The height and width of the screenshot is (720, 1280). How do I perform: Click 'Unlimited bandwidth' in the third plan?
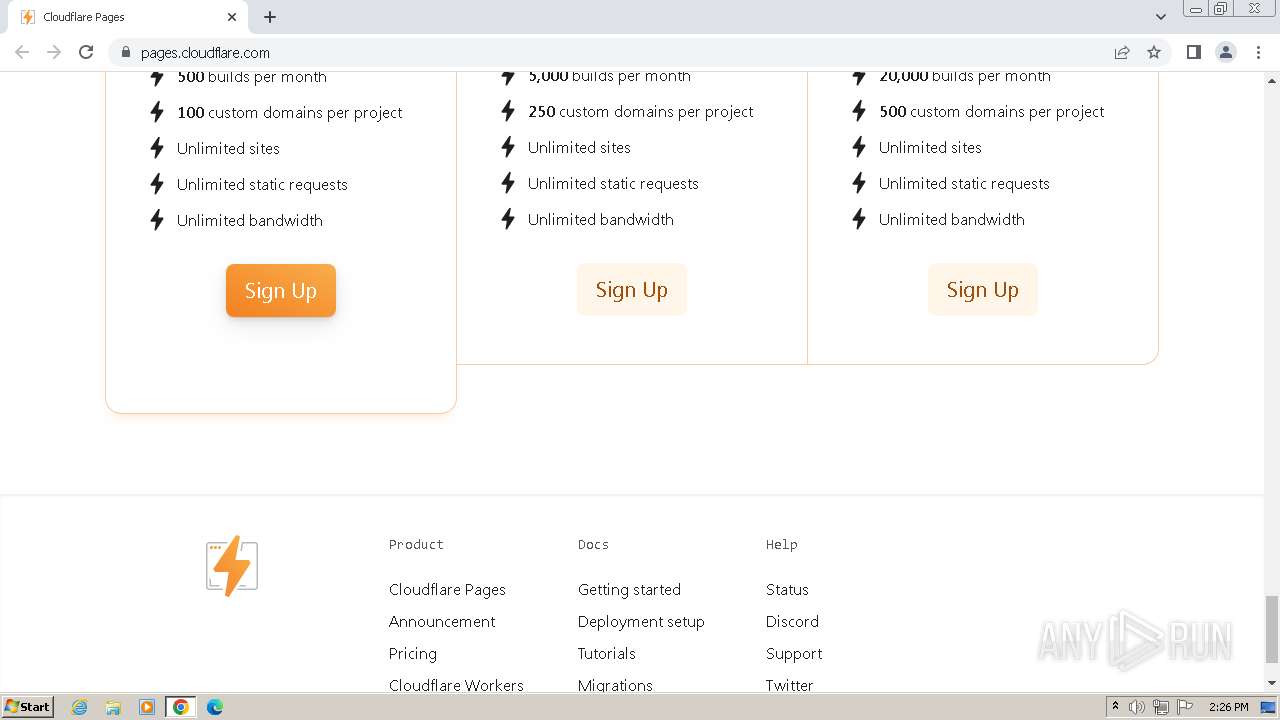tap(952, 219)
